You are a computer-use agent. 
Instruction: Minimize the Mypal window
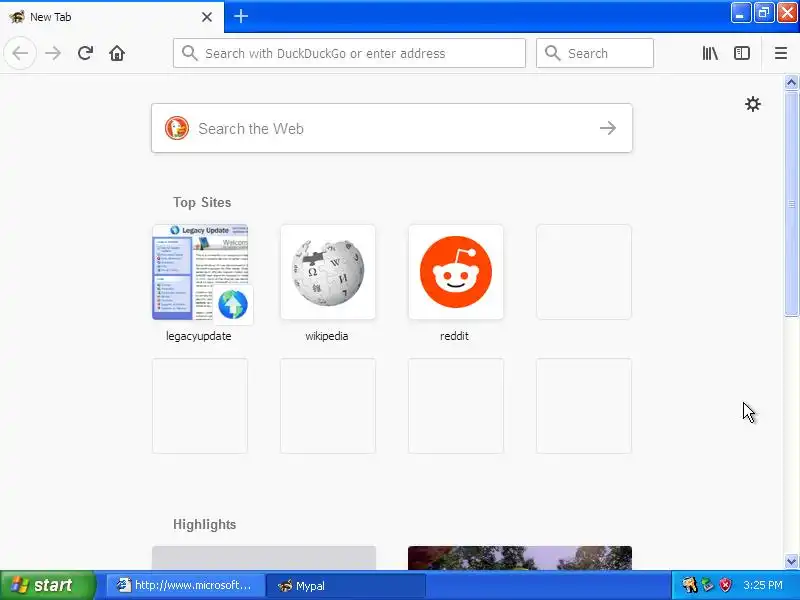click(x=740, y=13)
